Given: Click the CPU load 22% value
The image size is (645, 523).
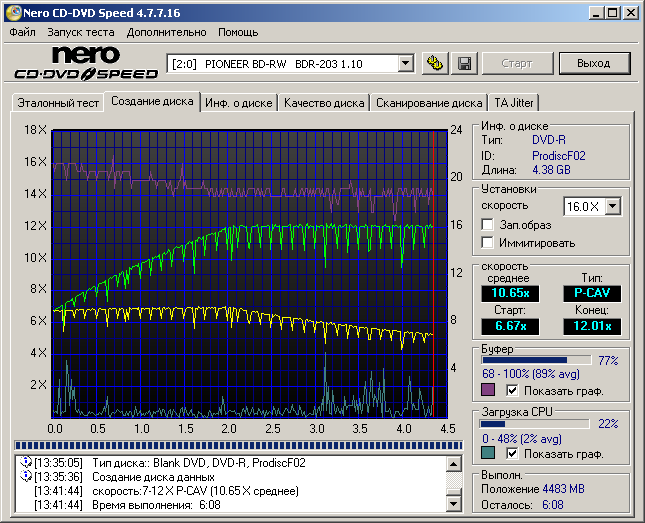Looking at the screenshot, I should coord(608,424).
